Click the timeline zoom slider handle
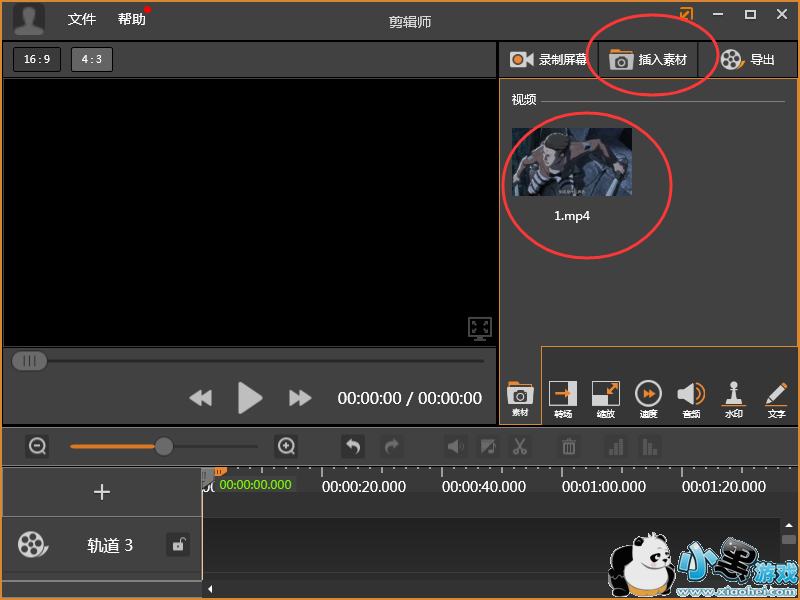800x600 pixels. pos(164,446)
